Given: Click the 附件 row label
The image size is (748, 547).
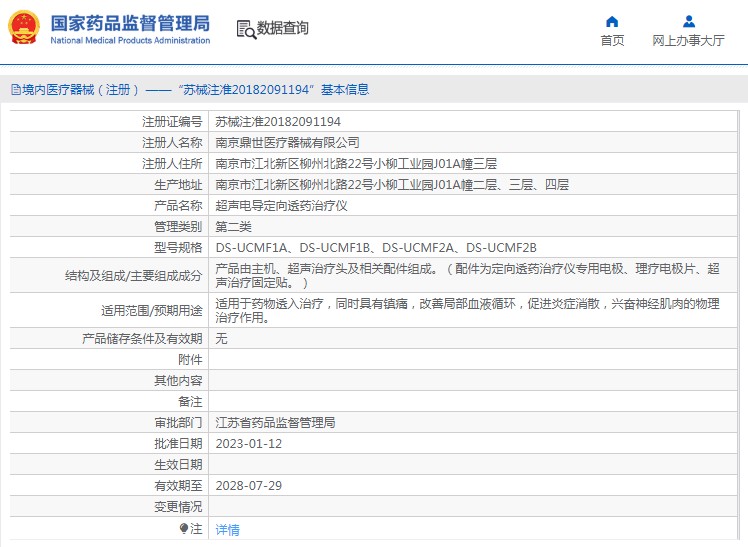Looking at the screenshot, I should [x=190, y=360].
